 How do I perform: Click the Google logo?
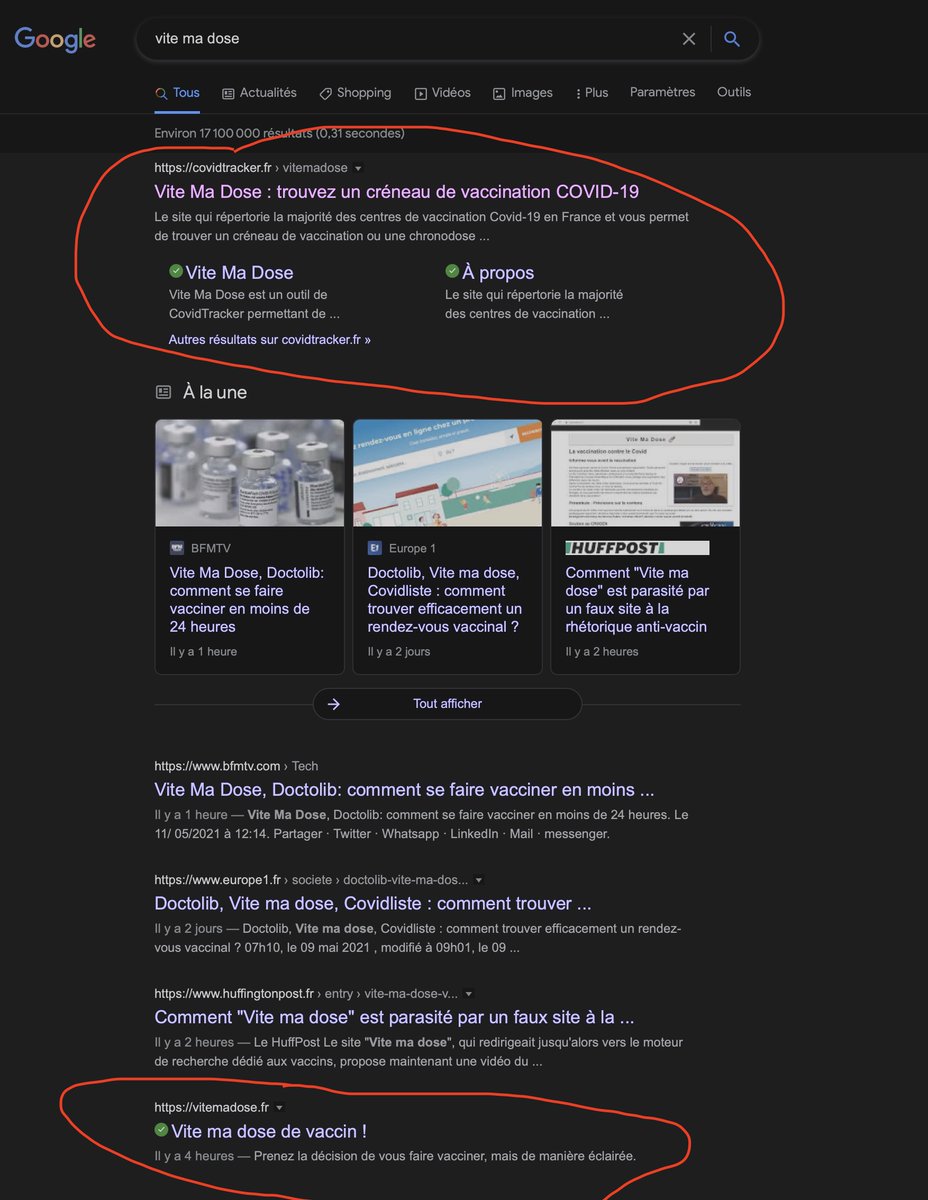pyautogui.click(x=55, y=40)
